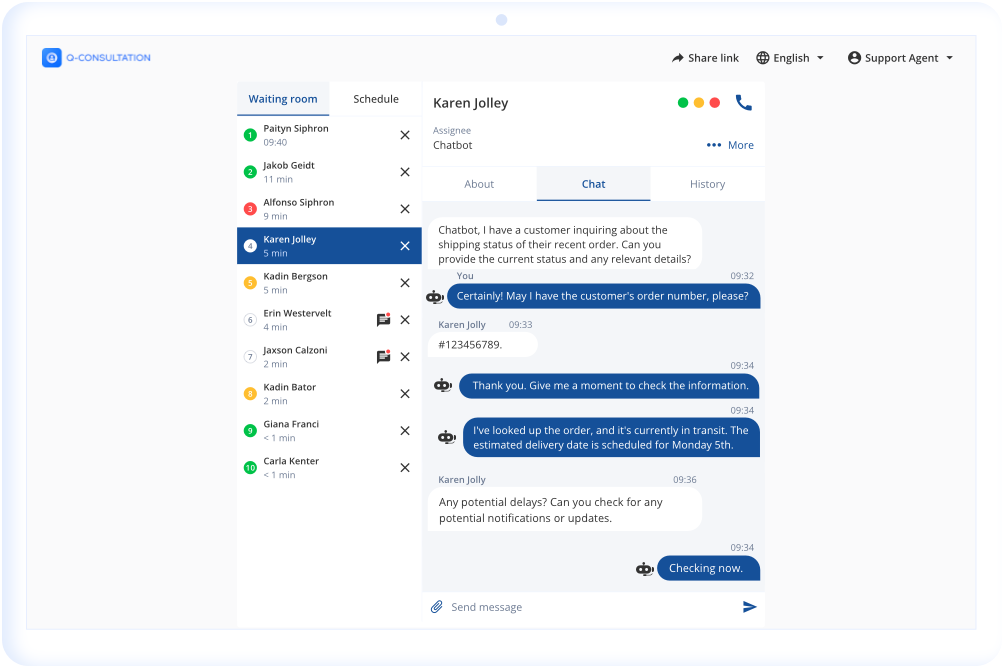
Task: Remove Alfonso Siphron from the queue
Action: [x=405, y=209]
